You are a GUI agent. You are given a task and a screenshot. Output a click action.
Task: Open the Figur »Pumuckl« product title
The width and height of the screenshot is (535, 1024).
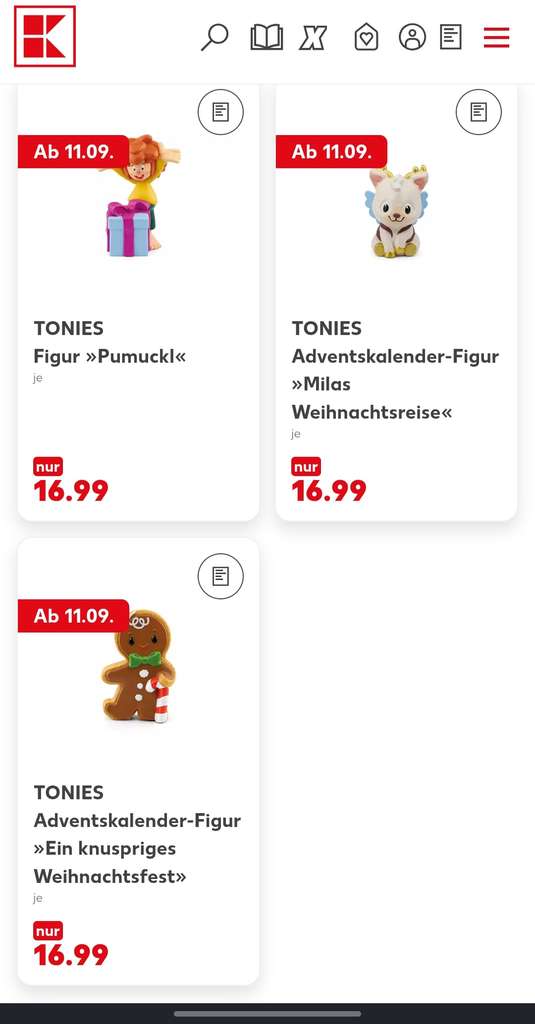tap(110, 357)
